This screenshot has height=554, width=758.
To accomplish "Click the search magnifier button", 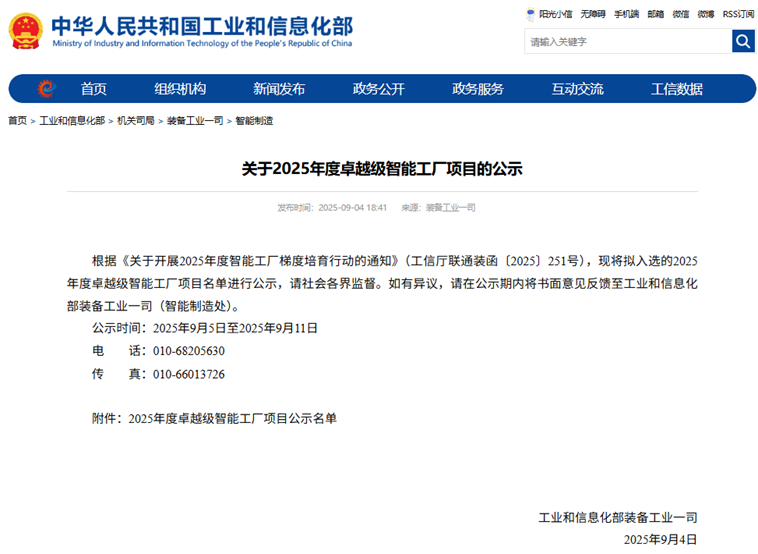I will [x=743, y=41].
